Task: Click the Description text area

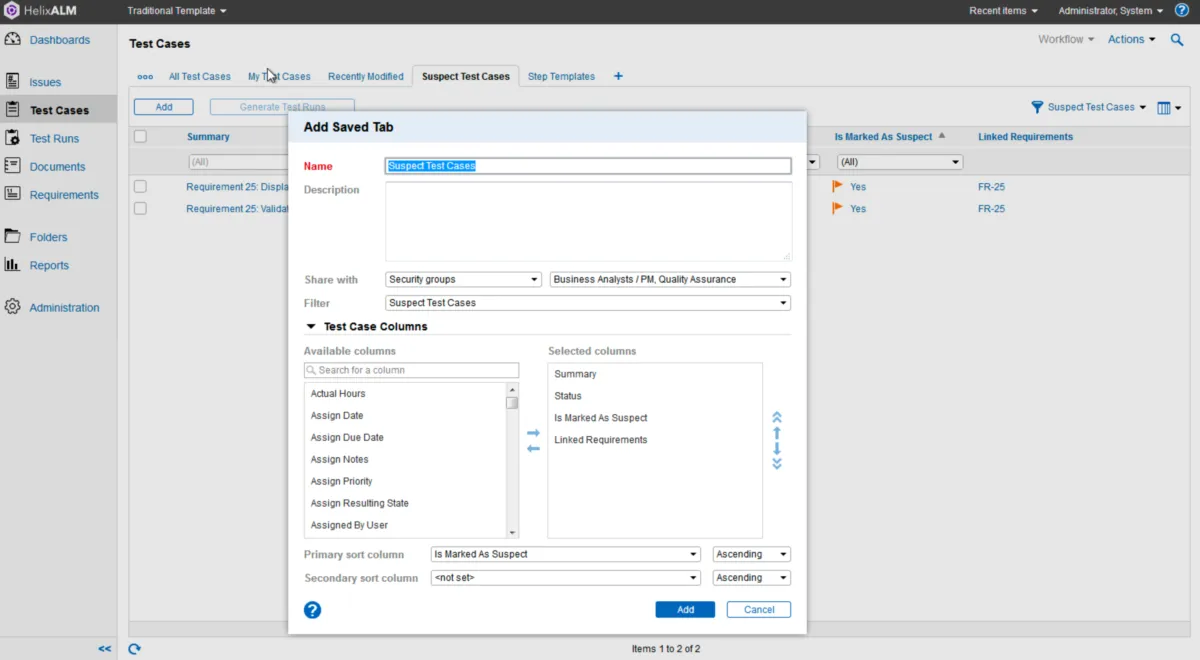Action: (588, 221)
